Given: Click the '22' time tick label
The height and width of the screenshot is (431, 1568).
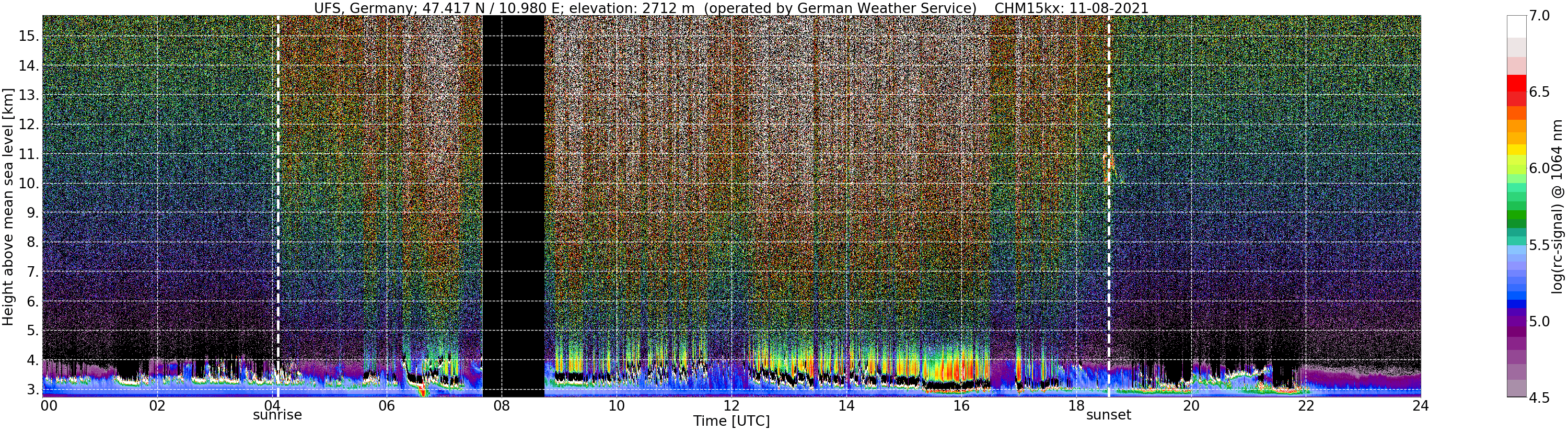Looking at the screenshot, I should pyautogui.click(x=1306, y=405).
